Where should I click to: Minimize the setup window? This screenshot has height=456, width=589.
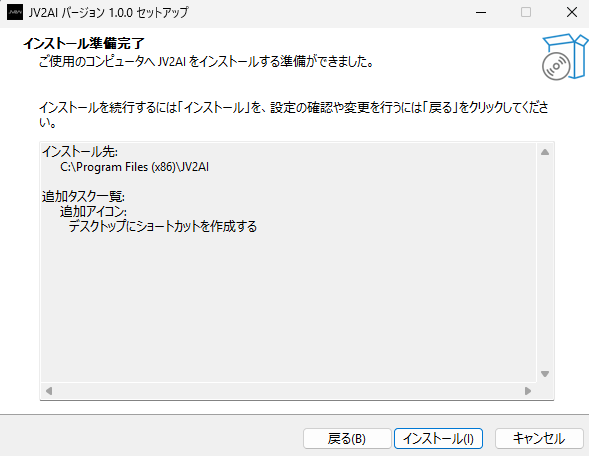point(481,12)
